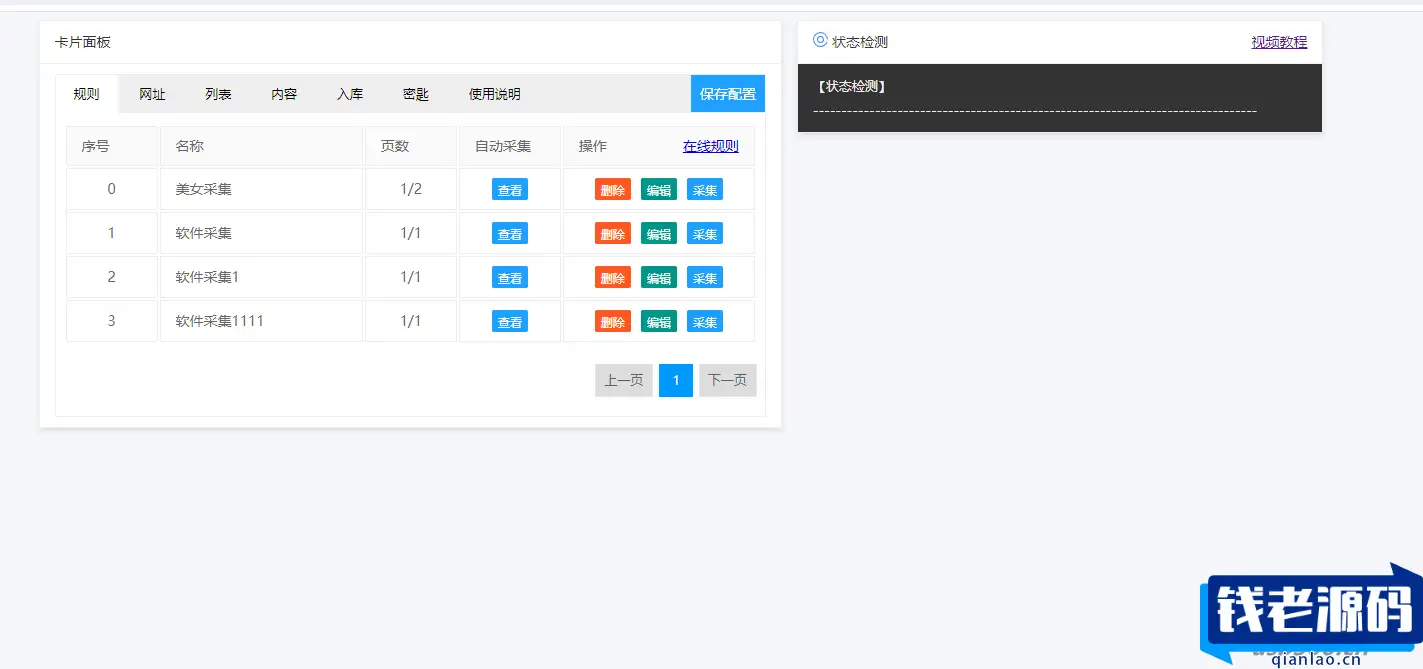Click the 名称 column header
1423x669 pixels.
[x=261, y=146]
